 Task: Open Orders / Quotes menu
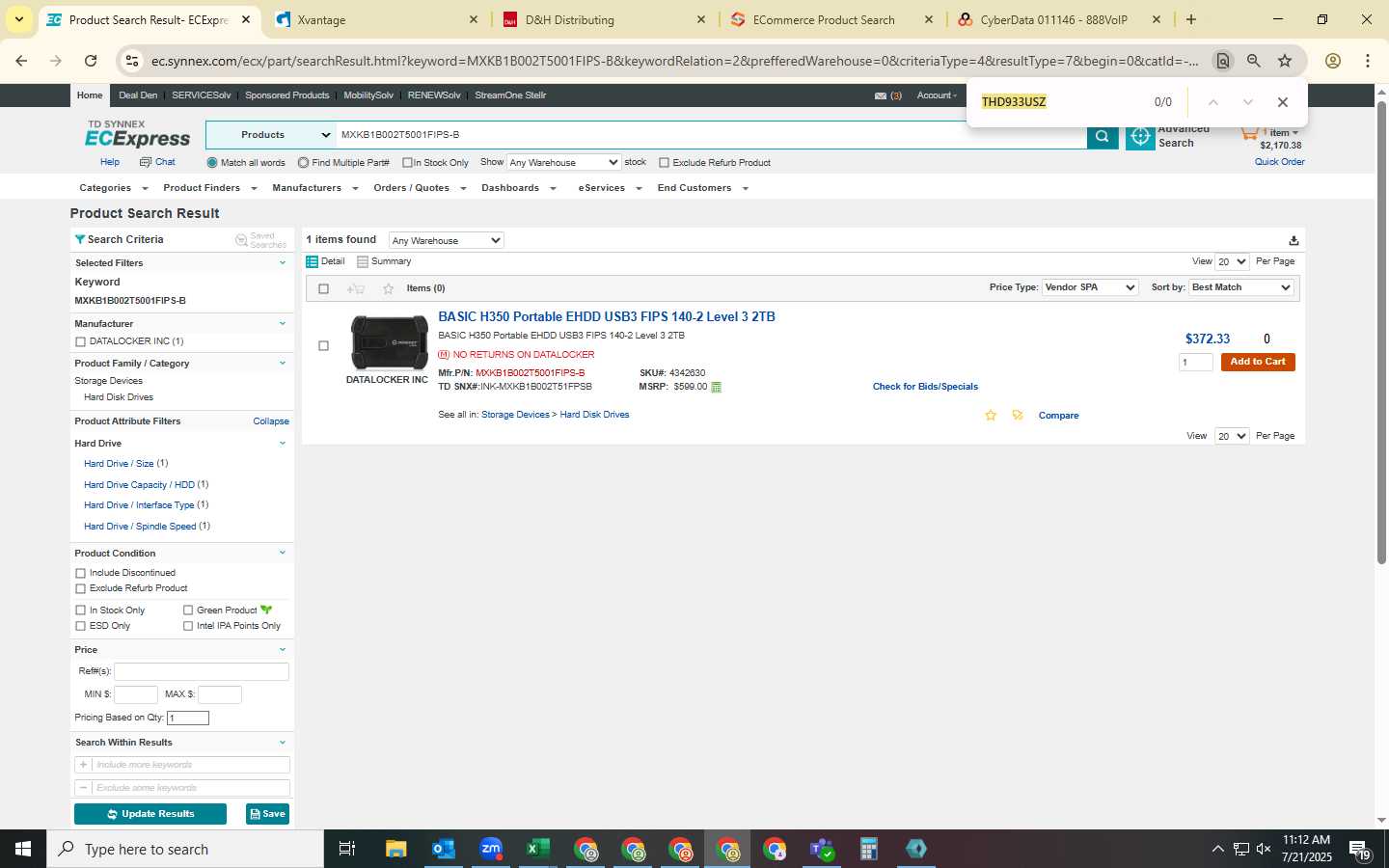[420, 188]
